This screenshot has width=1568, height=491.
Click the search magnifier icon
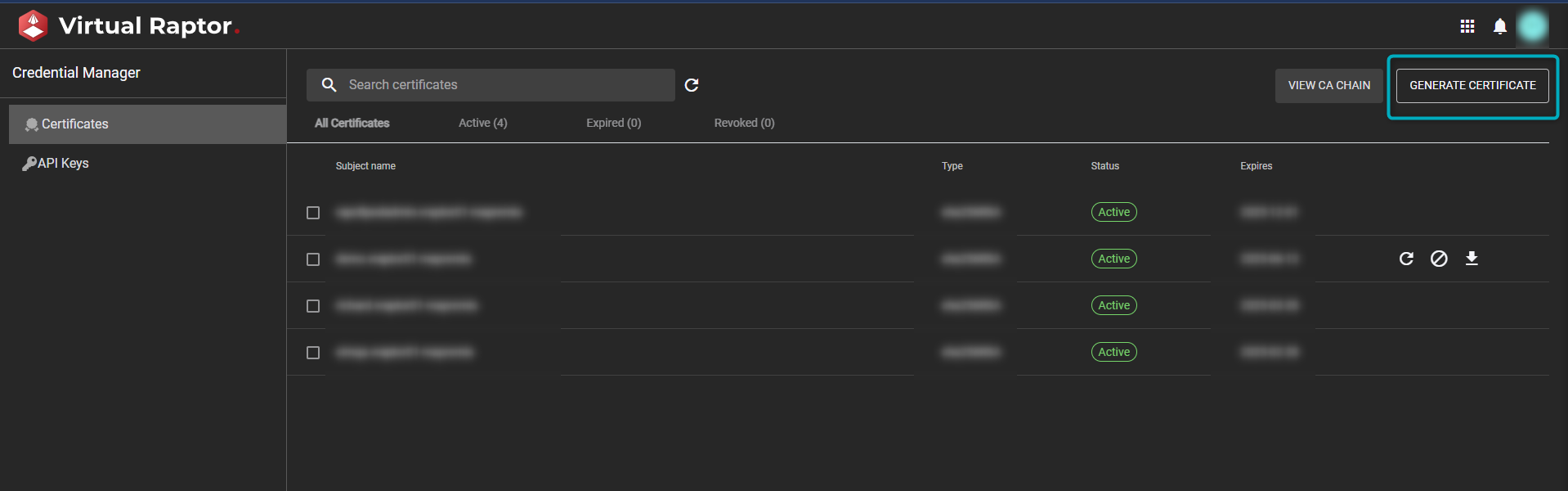(329, 85)
